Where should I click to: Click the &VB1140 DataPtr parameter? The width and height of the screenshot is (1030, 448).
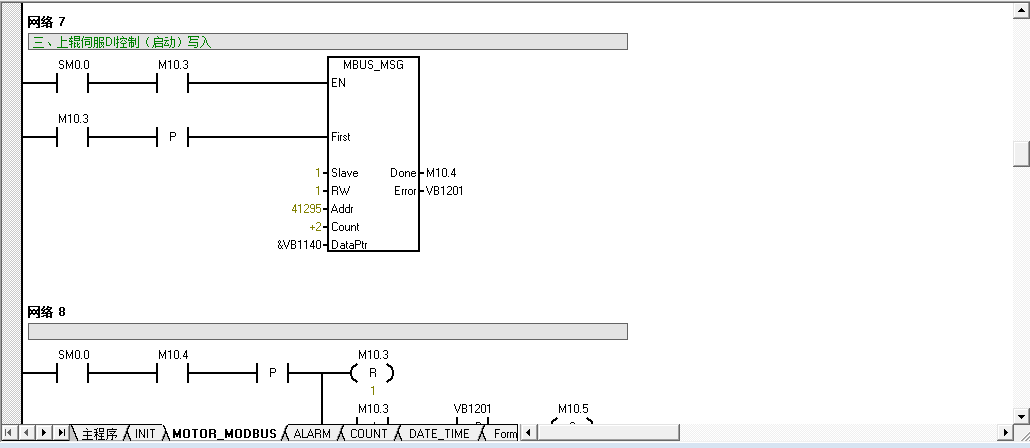click(x=299, y=245)
